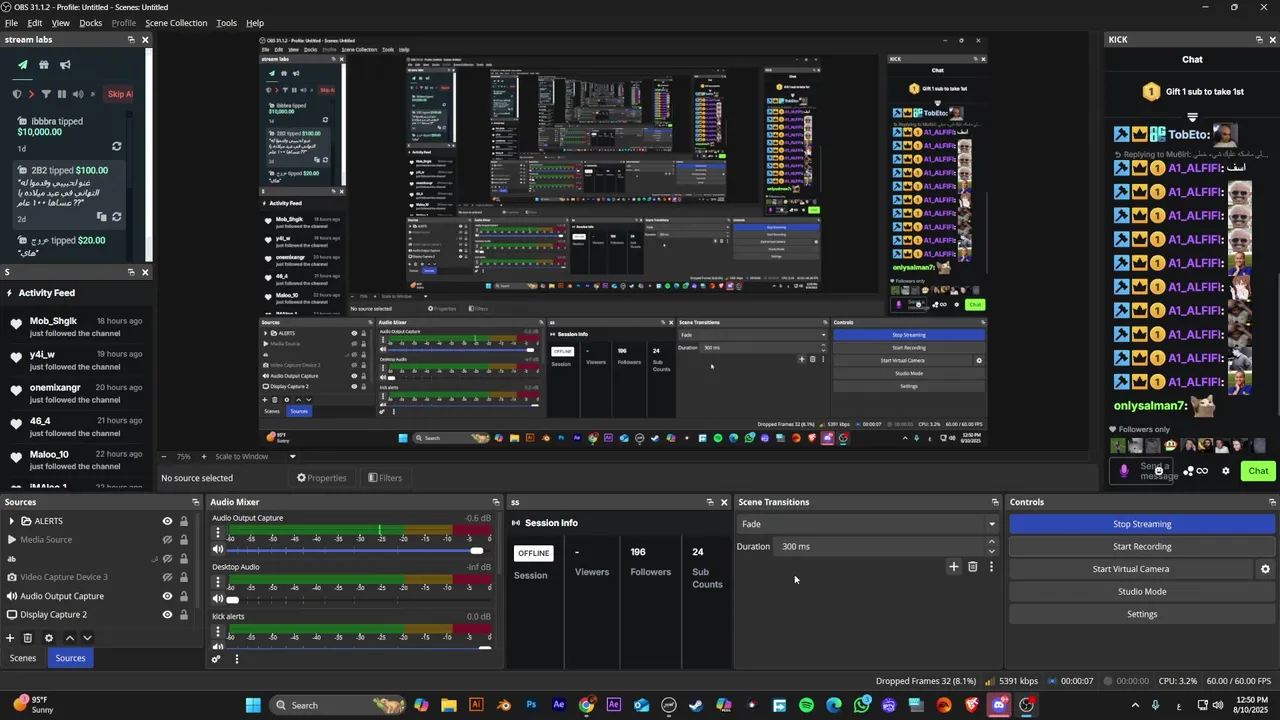Increase transition duration with up stepper

point(991,542)
